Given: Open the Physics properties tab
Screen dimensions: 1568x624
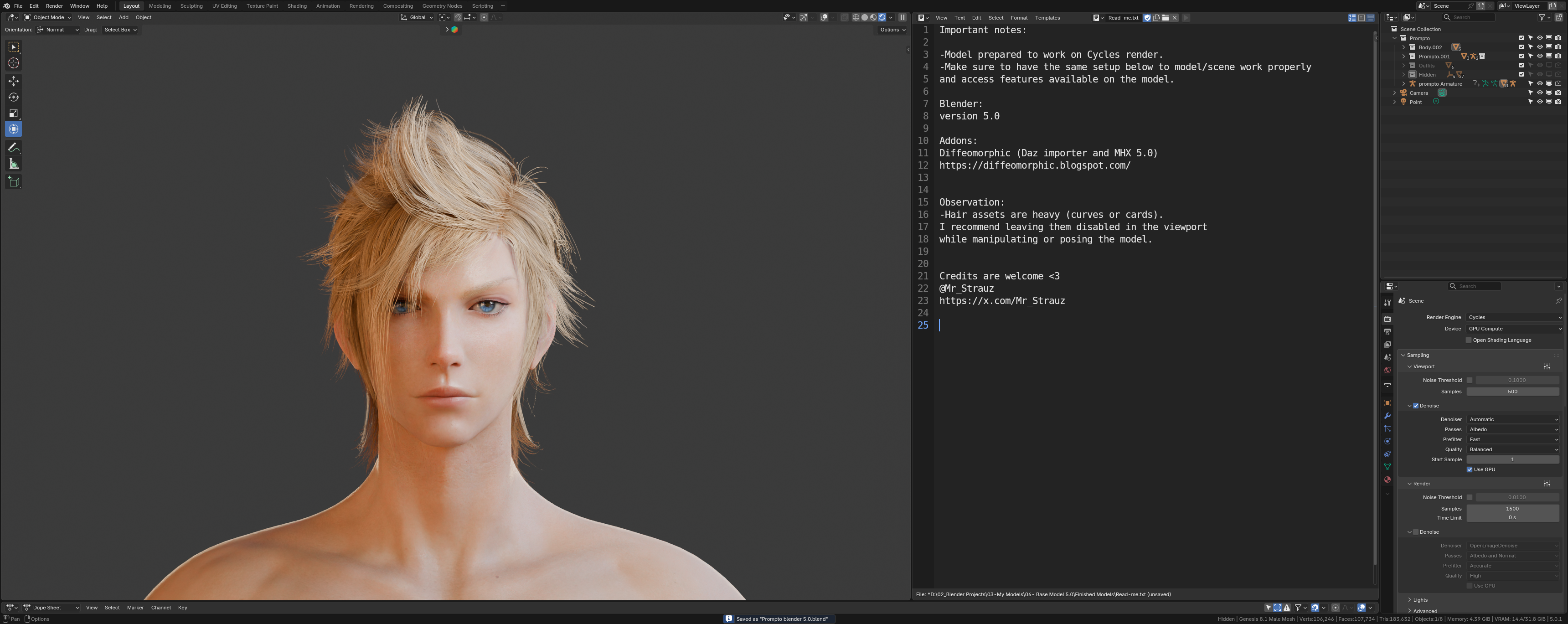Looking at the screenshot, I should coord(1387,441).
